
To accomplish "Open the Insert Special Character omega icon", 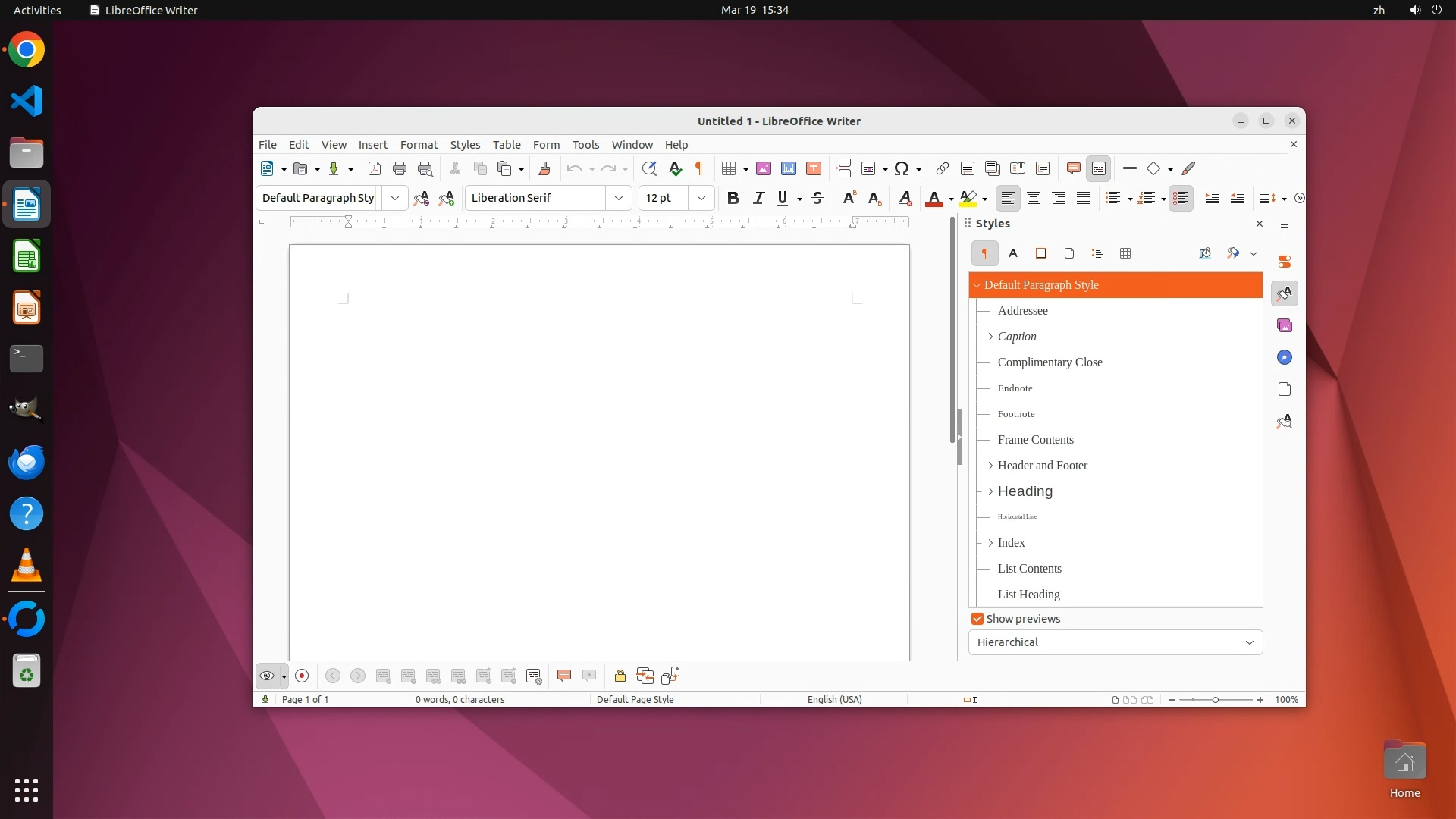I will pos(902,168).
